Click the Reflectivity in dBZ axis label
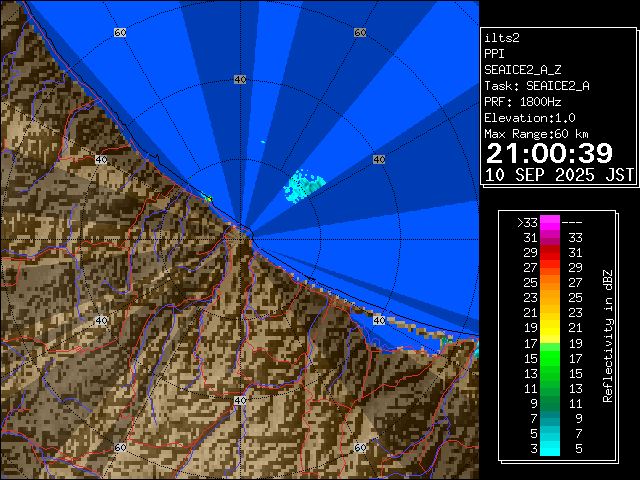The image size is (640, 480). [607, 336]
